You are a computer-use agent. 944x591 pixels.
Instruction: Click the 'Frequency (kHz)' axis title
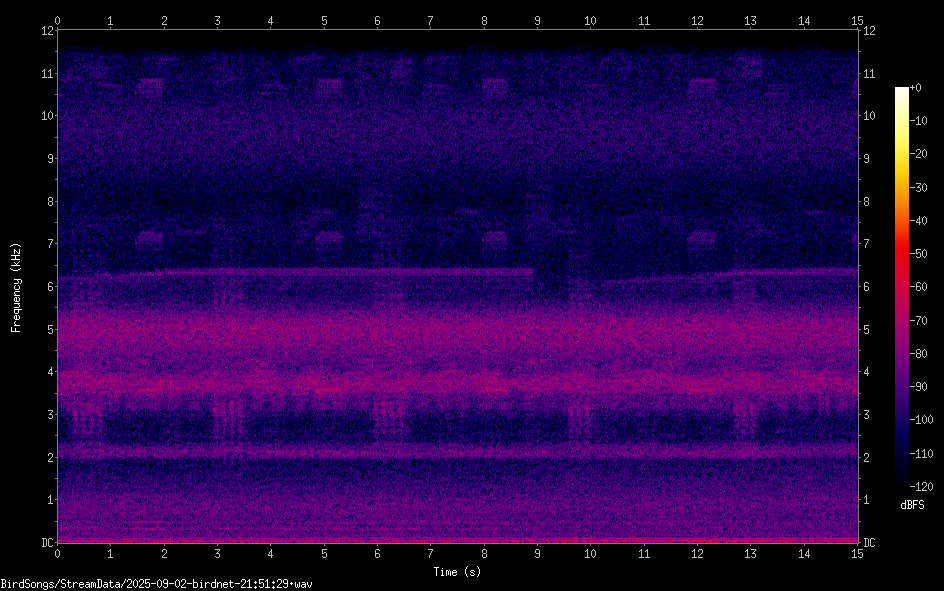[16, 288]
